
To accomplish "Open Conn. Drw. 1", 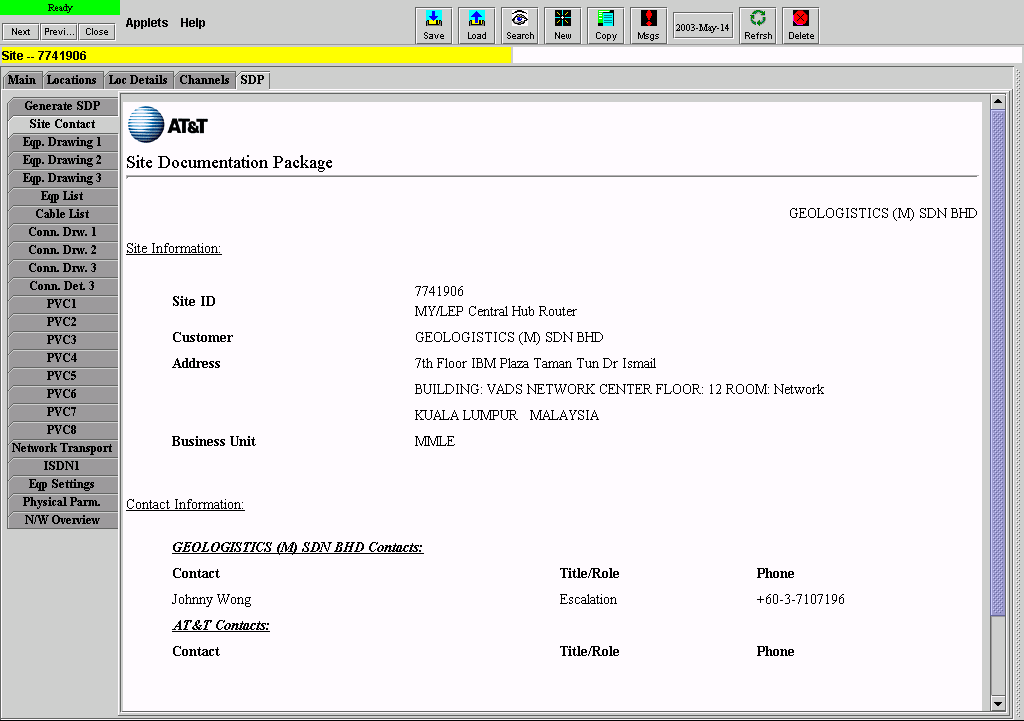I will click(63, 232).
